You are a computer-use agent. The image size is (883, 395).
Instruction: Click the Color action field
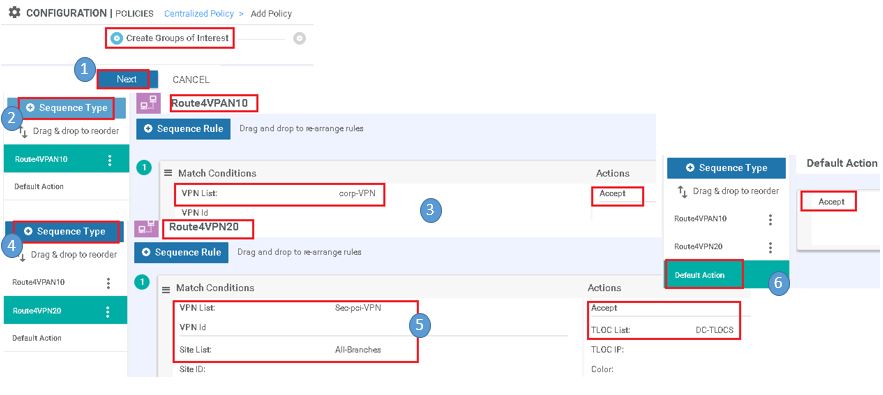coord(602,370)
